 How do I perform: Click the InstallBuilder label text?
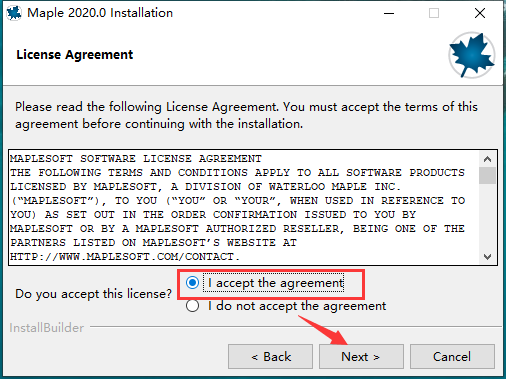coord(47,328)
